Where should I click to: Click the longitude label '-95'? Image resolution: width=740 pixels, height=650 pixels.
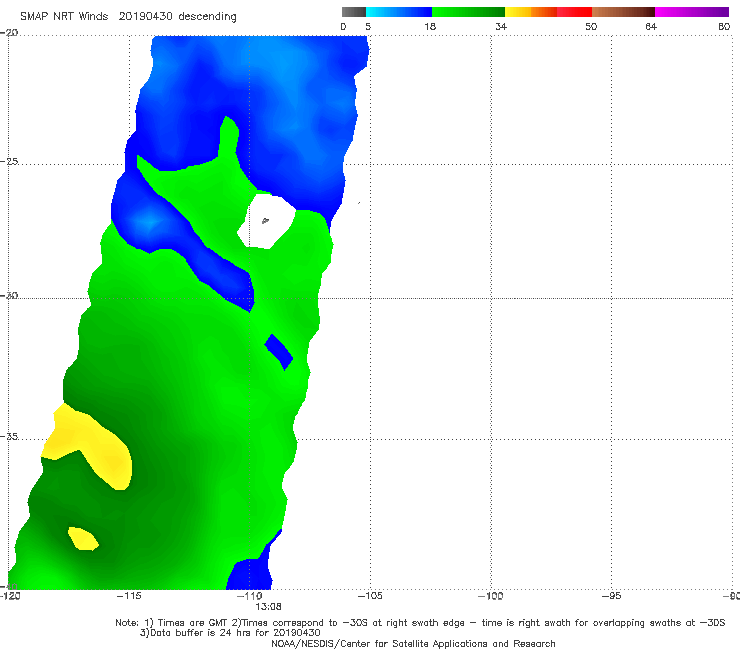(611, 596)
